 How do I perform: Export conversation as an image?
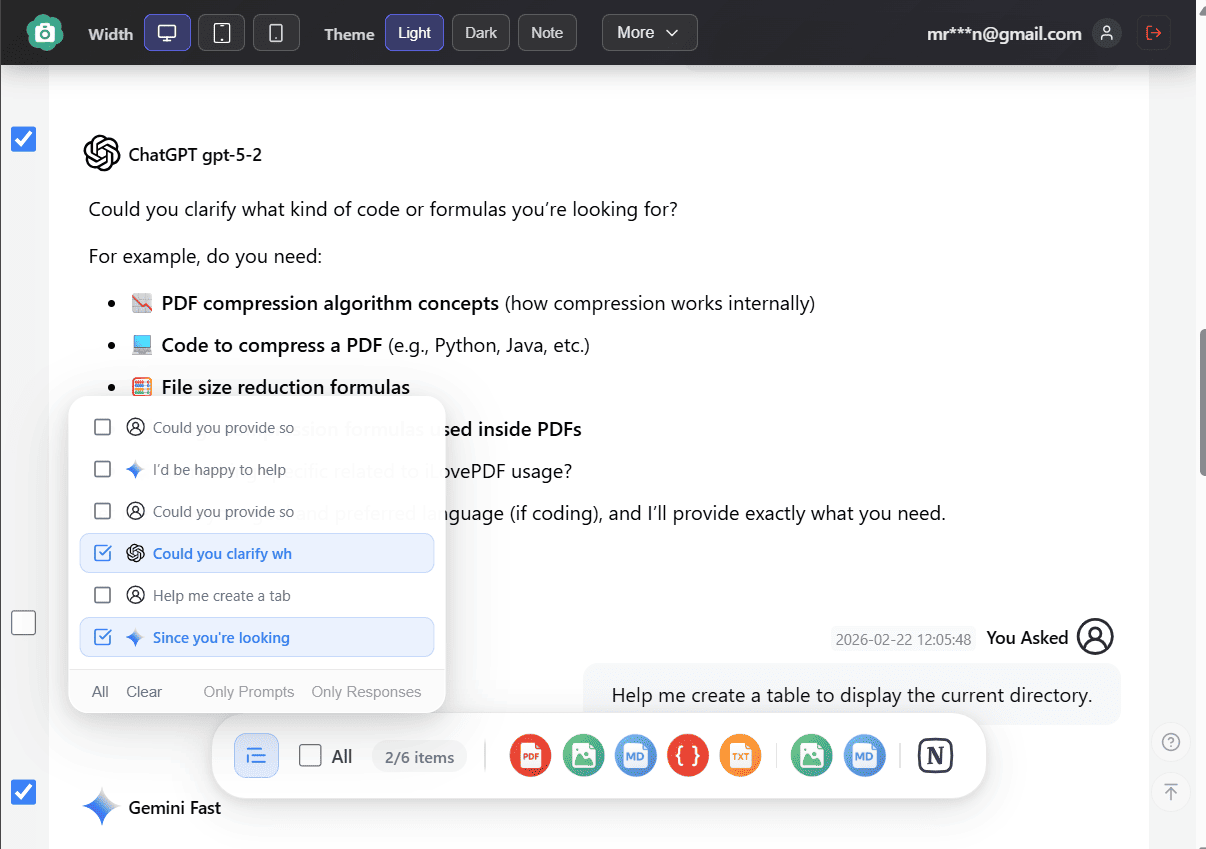click(x=583, y=755)
